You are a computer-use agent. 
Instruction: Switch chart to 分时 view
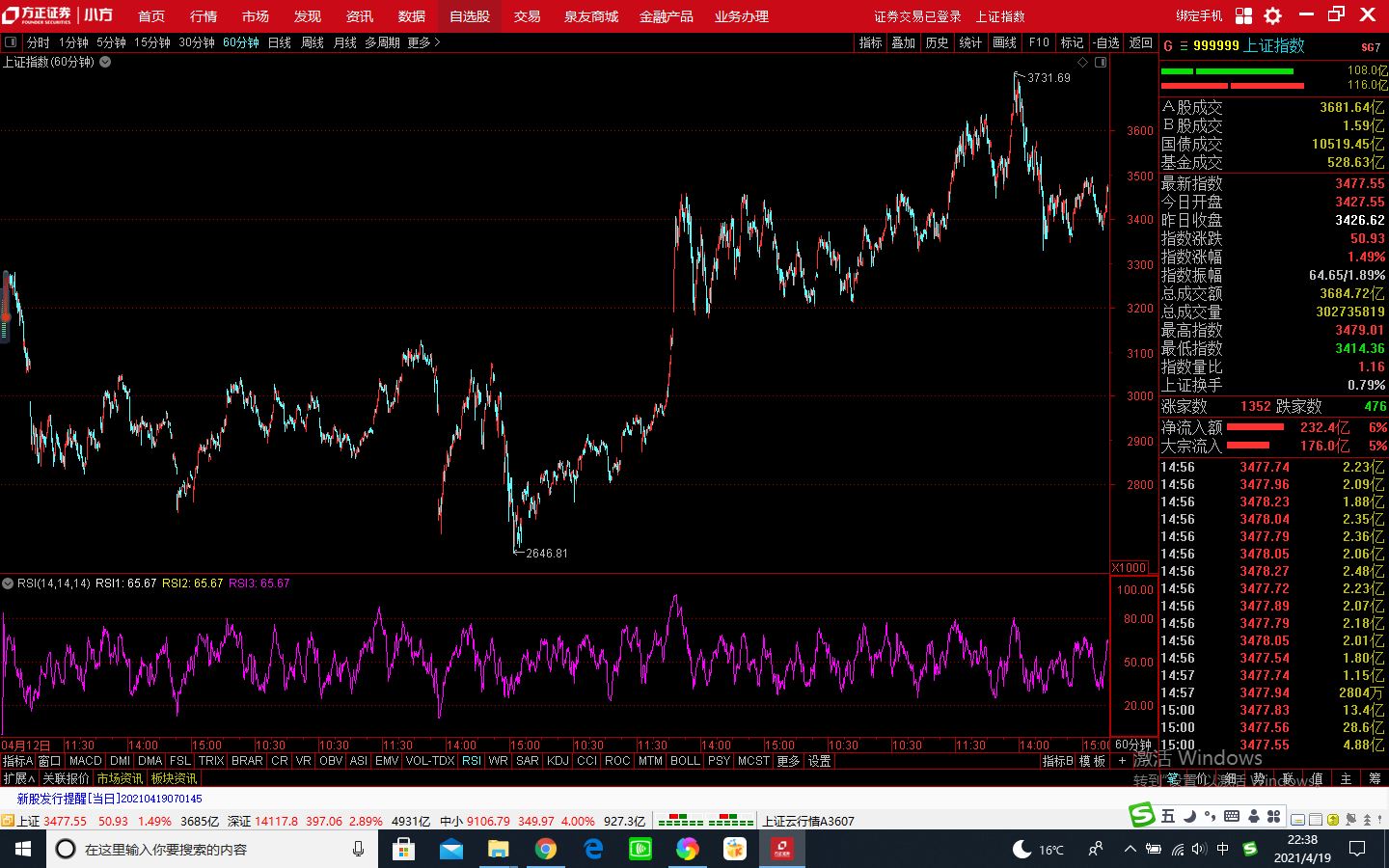tap(38, 42)
